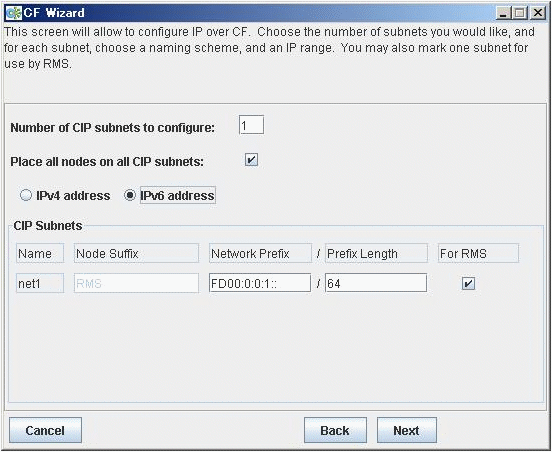
Task: Proceed with the Next button
Action: point(407,430)
